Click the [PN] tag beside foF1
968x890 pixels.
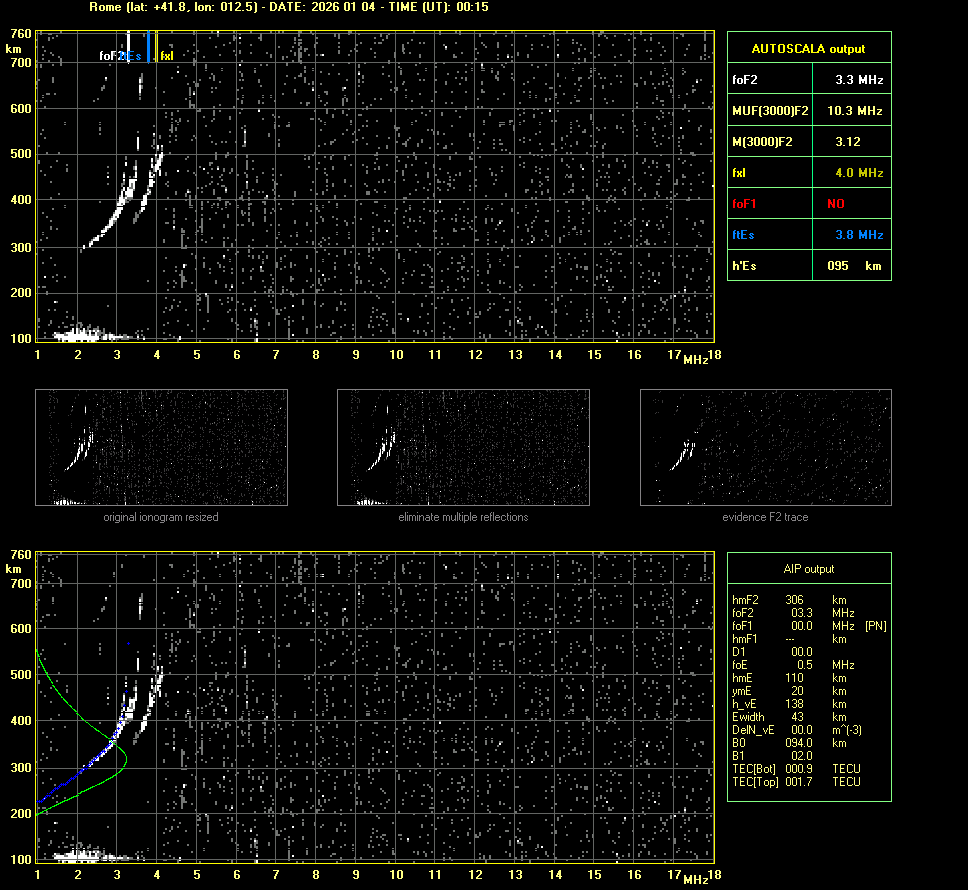[875, 626]
